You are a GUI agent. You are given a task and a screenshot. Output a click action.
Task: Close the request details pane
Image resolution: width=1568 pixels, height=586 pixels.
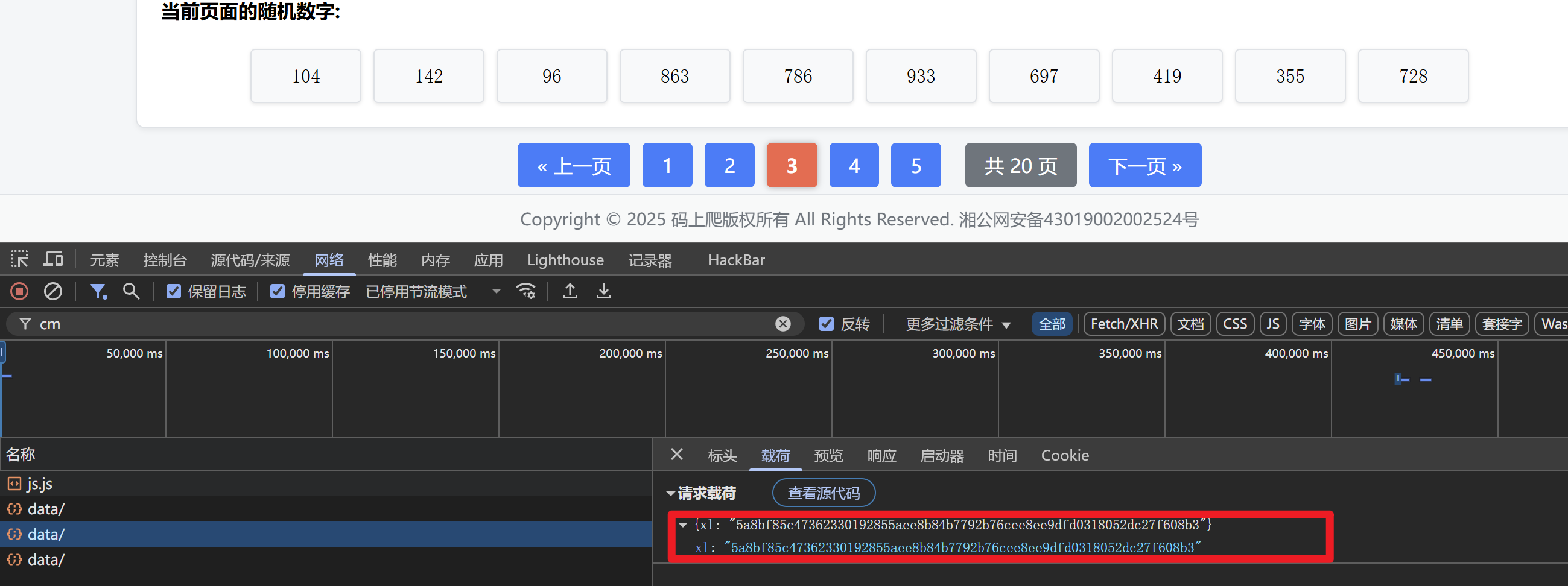point(677,455)
